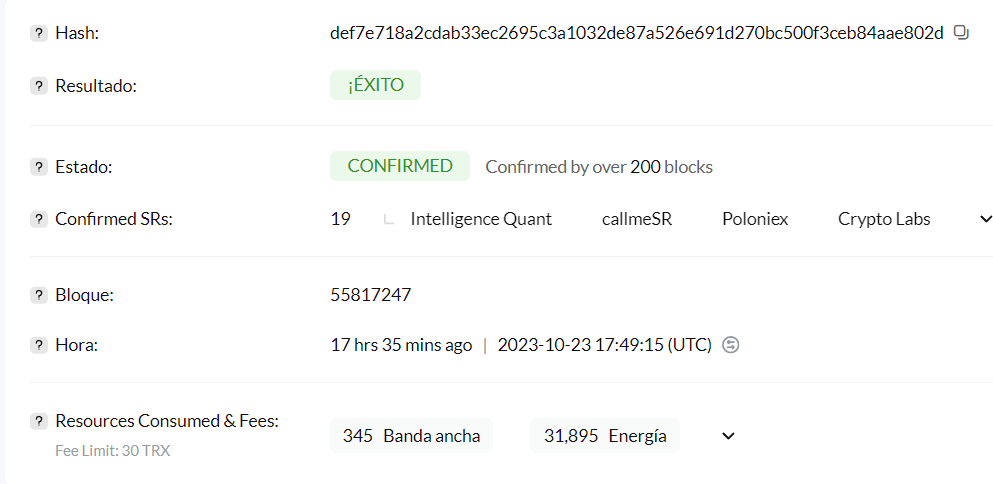Click the 31,895 Energía chip
The image size is (993, 484).
pos(604,436)
